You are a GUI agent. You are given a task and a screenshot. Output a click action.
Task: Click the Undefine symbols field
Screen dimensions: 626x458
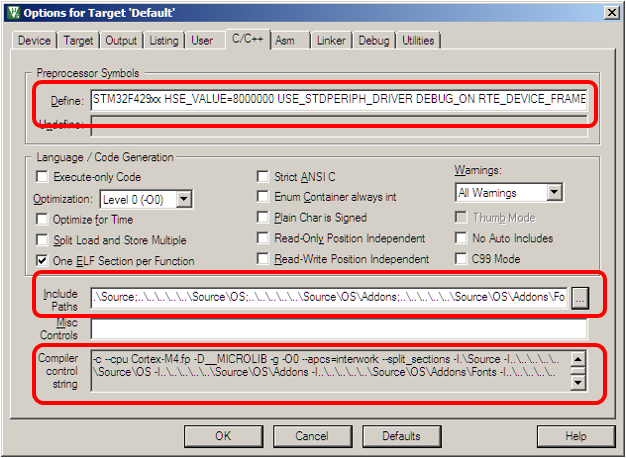pos(339,126)
